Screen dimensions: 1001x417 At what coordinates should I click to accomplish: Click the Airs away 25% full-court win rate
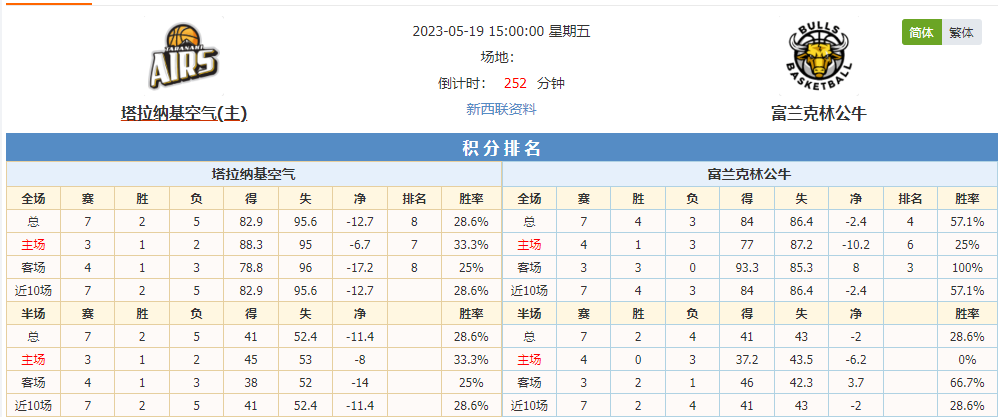(471, 268)
